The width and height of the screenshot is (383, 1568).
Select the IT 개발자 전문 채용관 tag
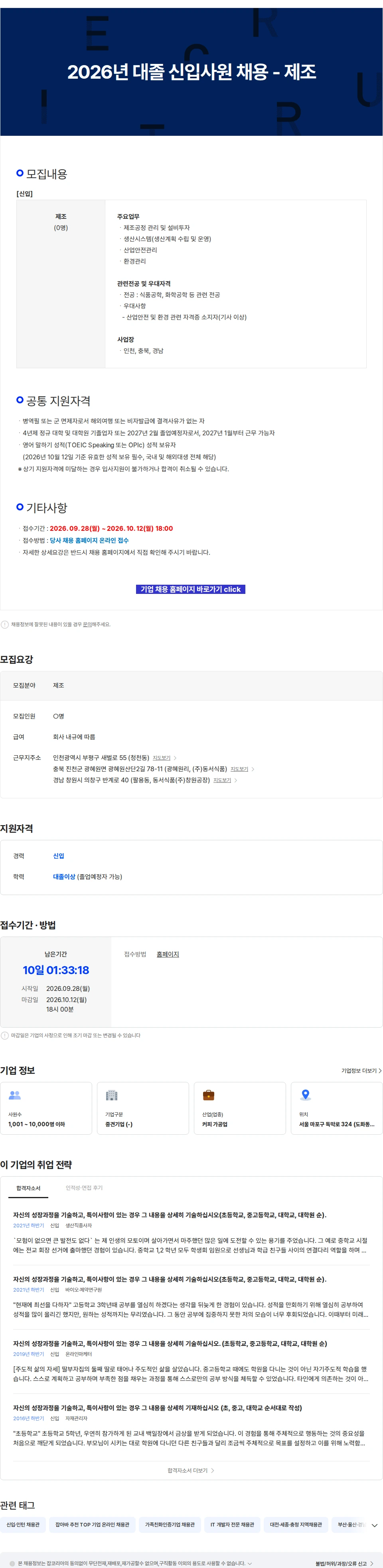click(x=232, y=1525)
